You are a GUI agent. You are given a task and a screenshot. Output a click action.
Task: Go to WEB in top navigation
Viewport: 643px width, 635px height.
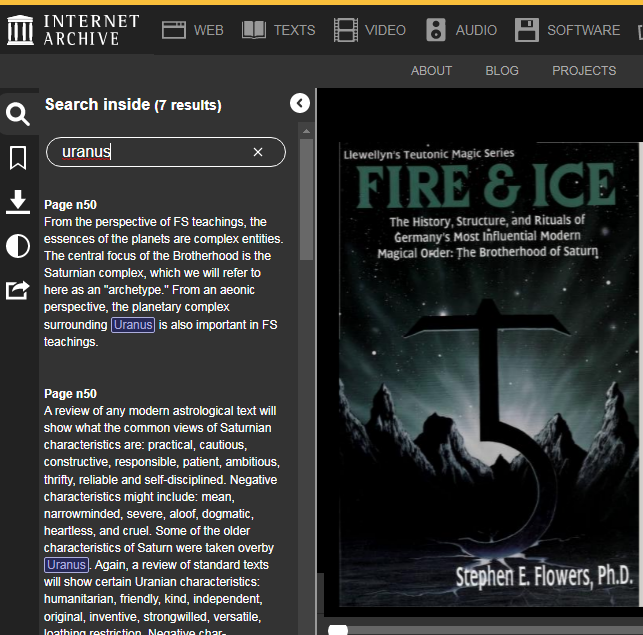tap(209, 30)
